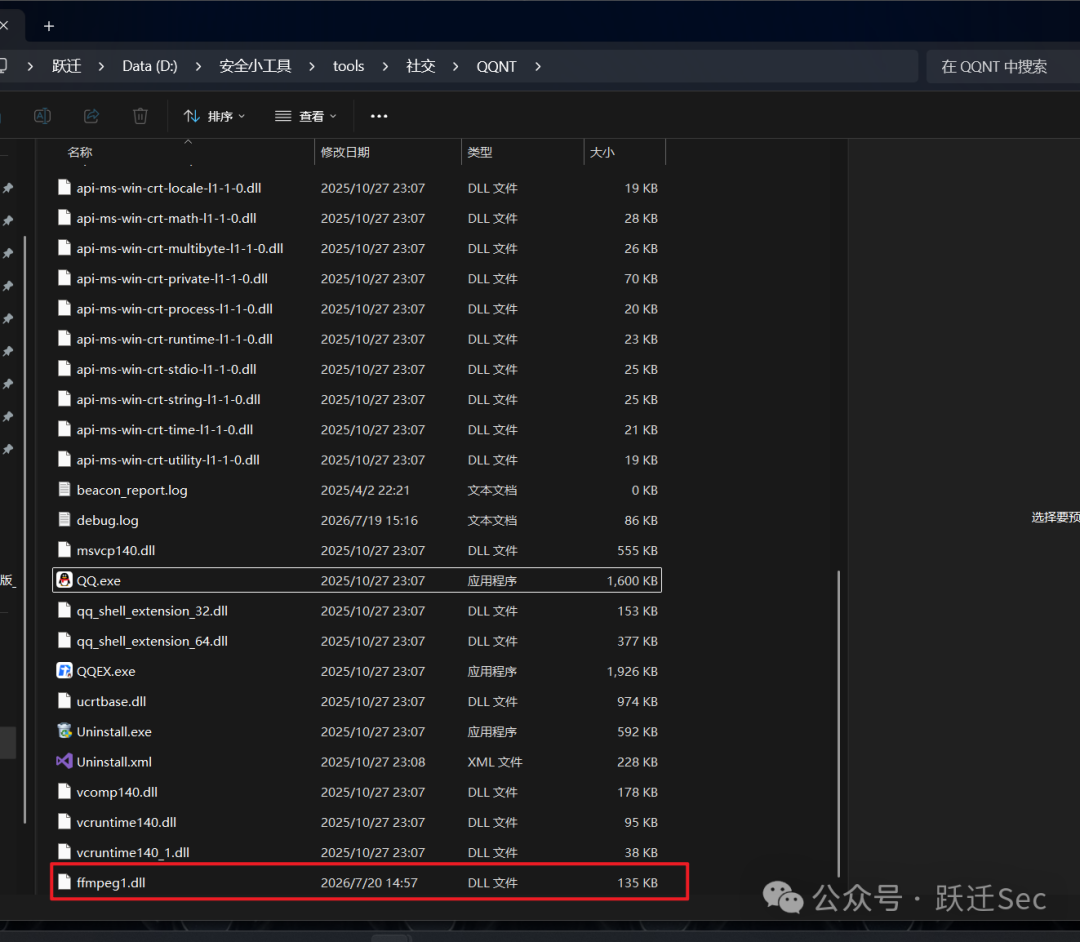The width and height of the screenshot is (1080, 942).
Task: Select the QQ.exe penguin icon
Action: click(64, 580)
